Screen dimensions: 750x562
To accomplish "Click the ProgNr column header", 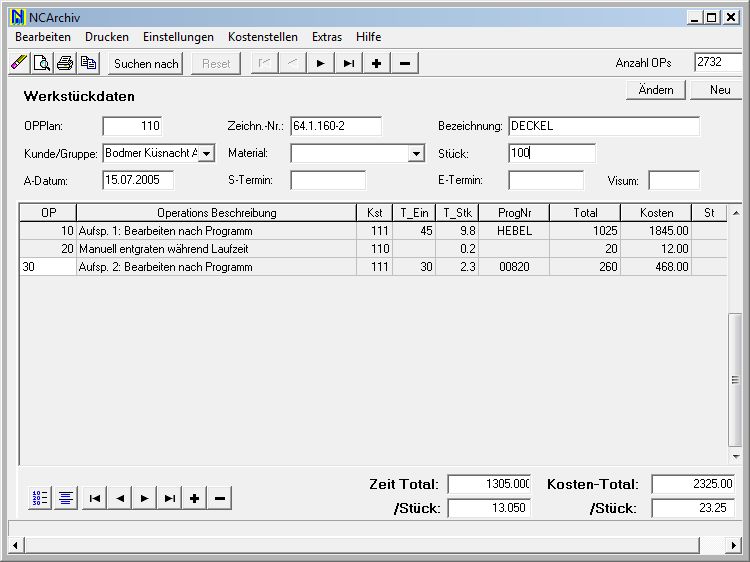I will coord(514,213).
